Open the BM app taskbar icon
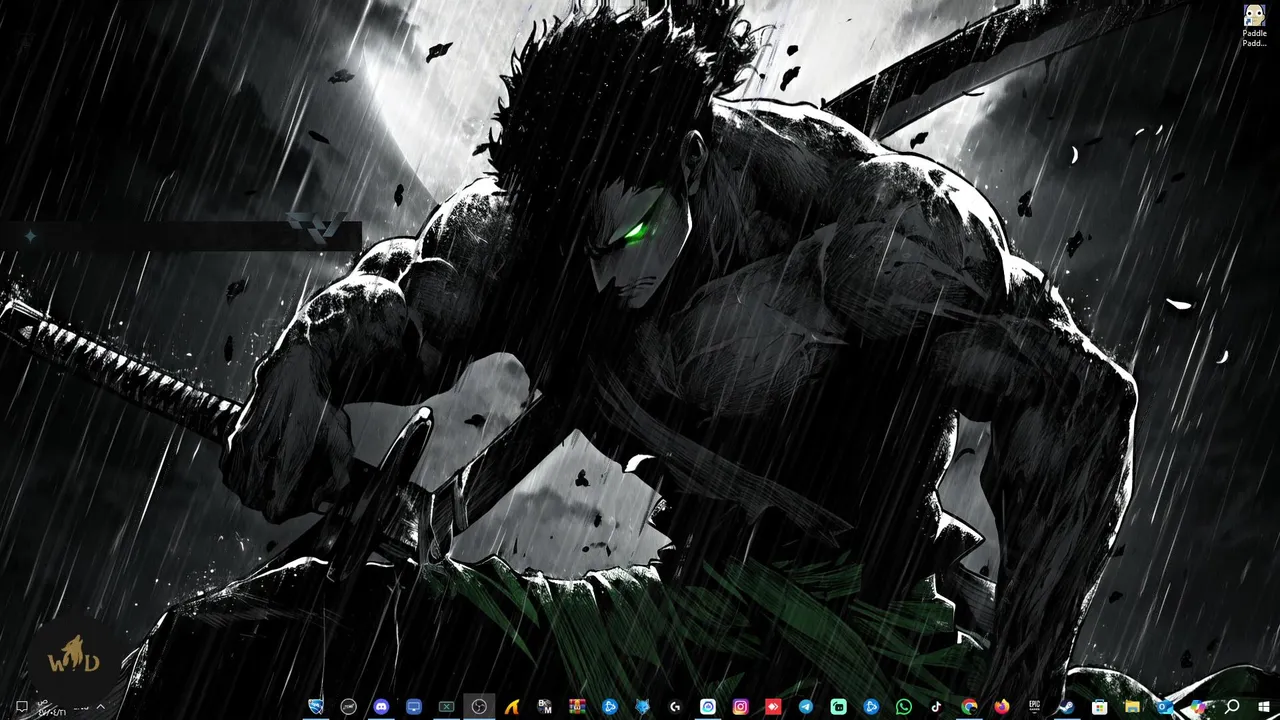Screen dimensions: 1280x720 point(544,707)
